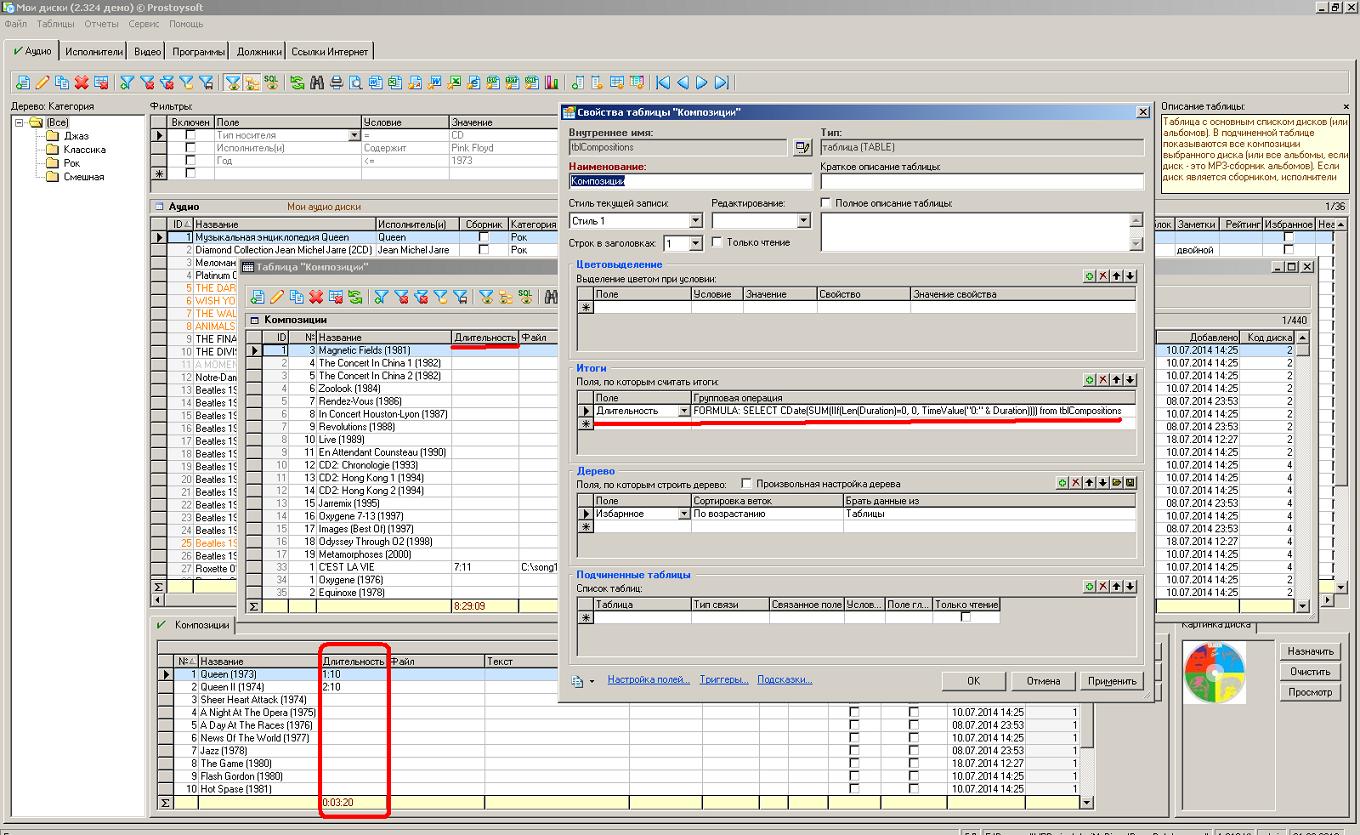This screenshot has width=1360, height=835.
Task: Open the Сервис menu
Action: [144, 23]
